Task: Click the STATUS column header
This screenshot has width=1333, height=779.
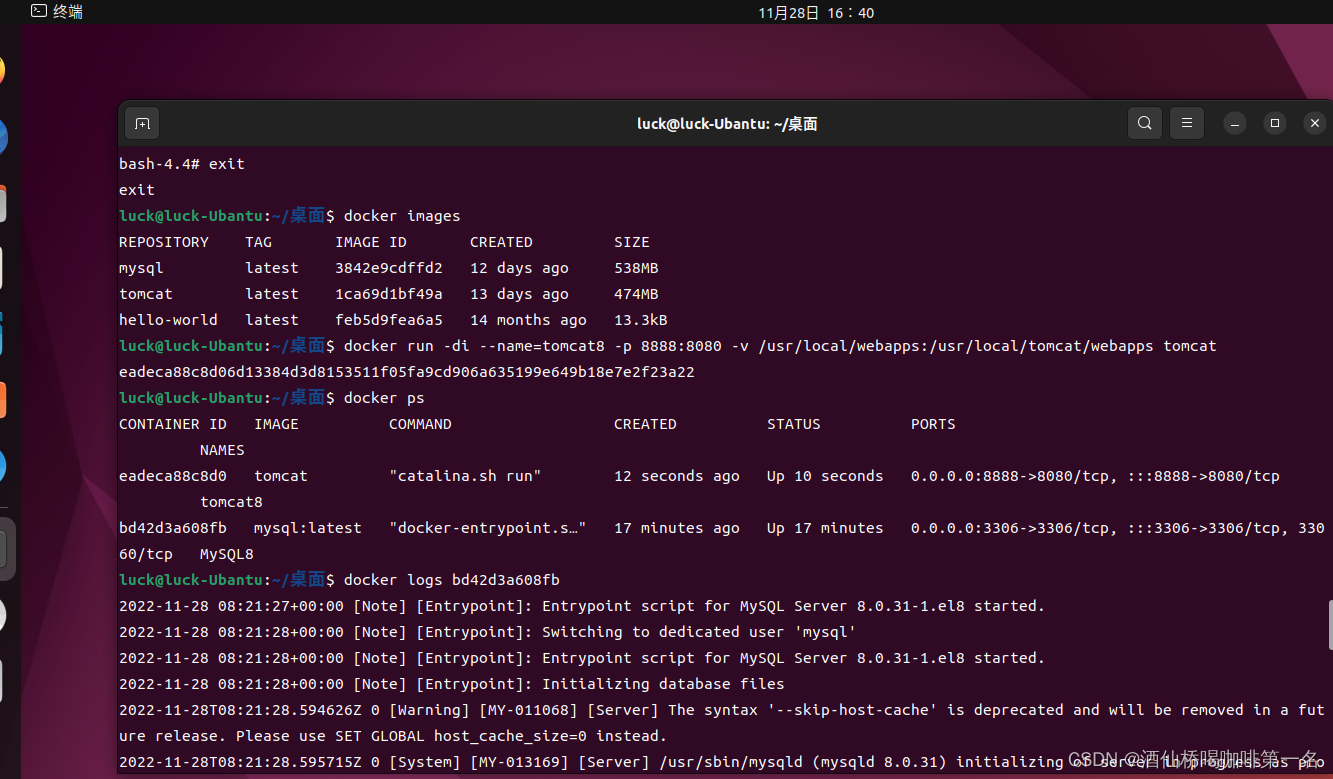Action: (794, 424)
